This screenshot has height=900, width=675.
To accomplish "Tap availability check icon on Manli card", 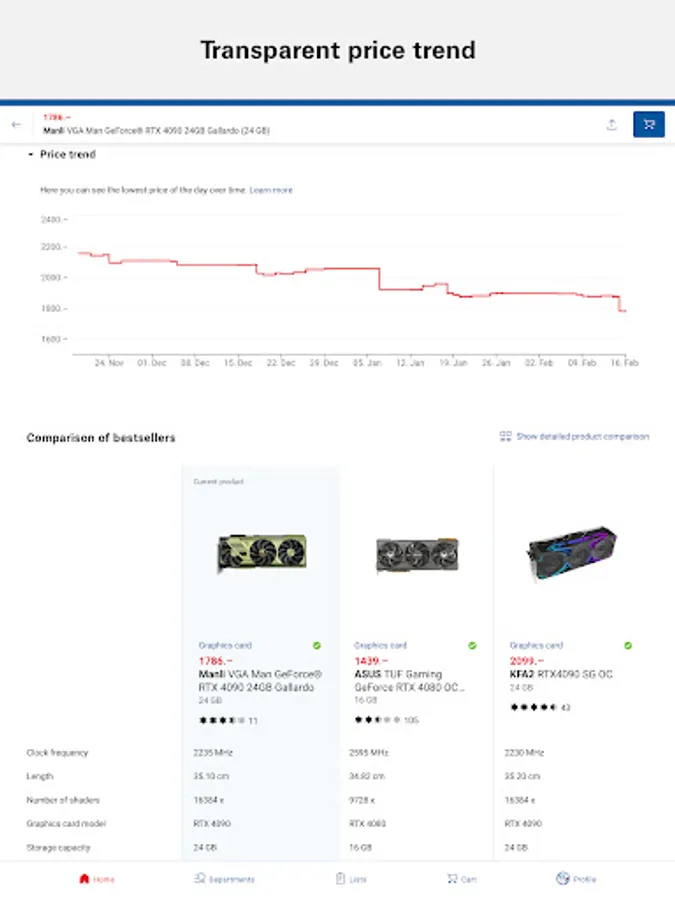I will tap(317, 646).
